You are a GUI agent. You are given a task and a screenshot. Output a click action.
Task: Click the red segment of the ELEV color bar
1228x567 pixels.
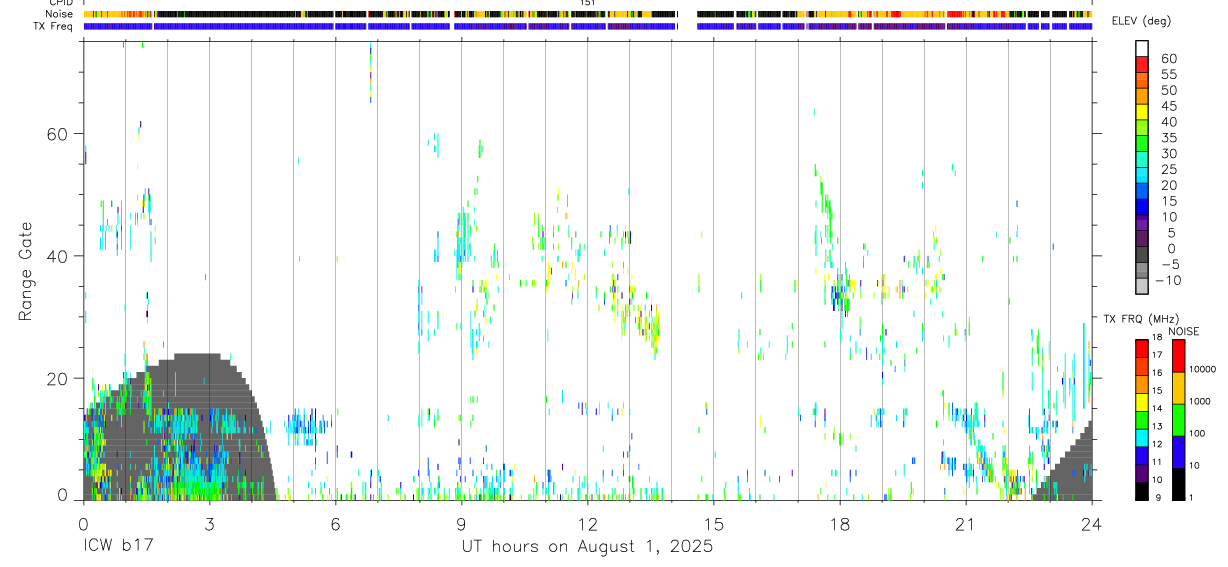[x=1142, y=63]
